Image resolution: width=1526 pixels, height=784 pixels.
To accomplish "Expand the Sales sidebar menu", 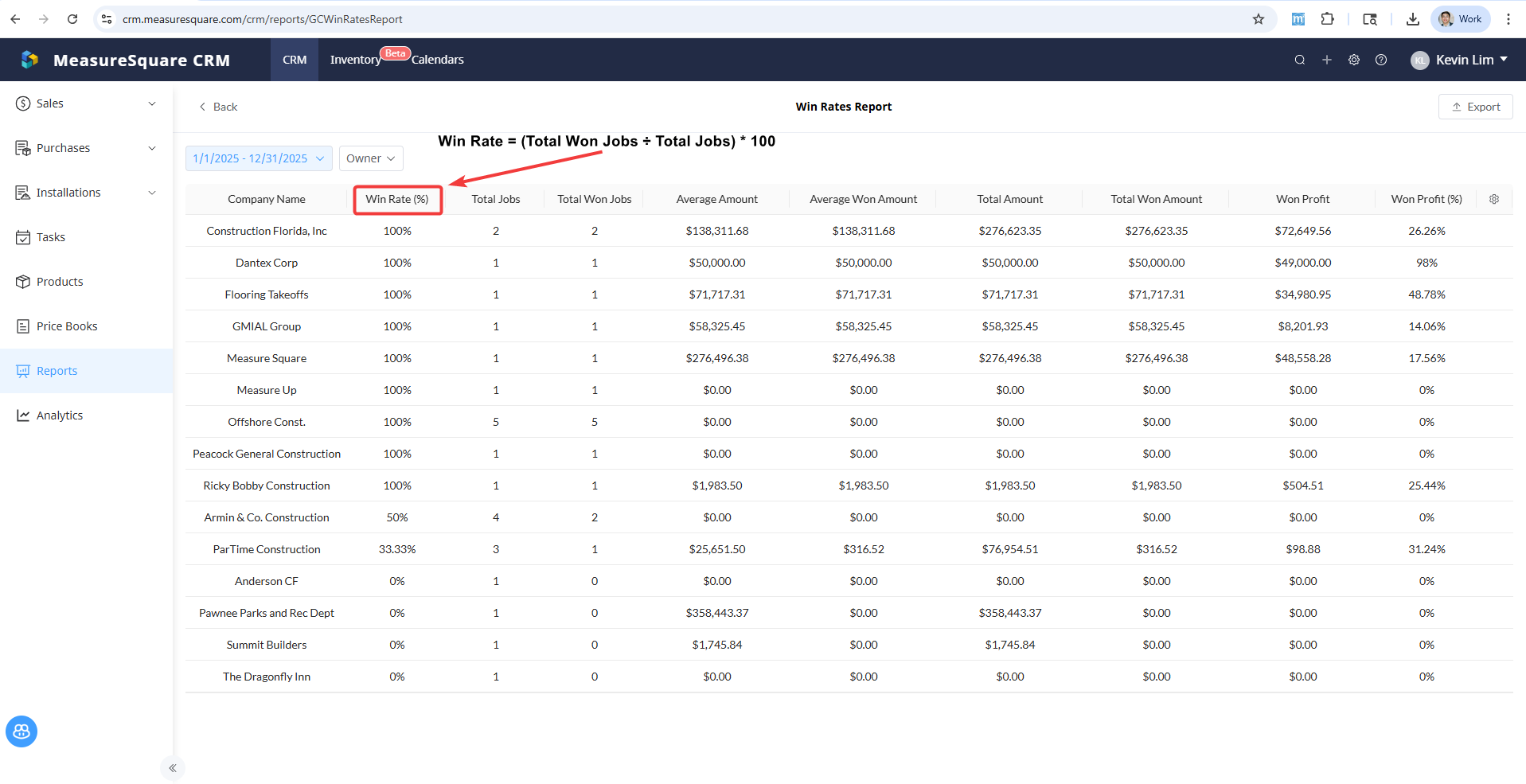I will click(x=87, y=103).
